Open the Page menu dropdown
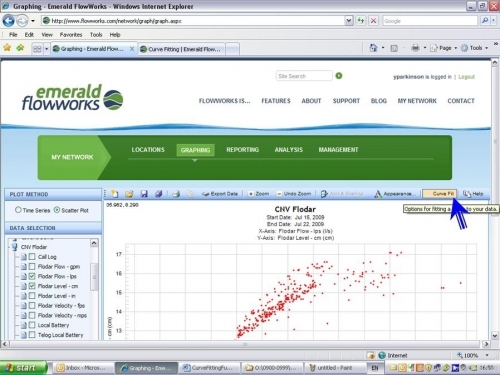Viewport: 500px width, 375px height. click(455, 48)
